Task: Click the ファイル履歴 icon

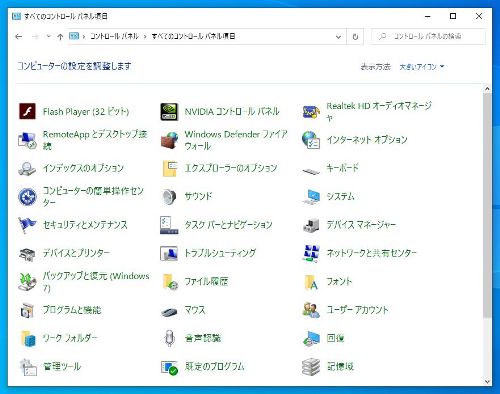Action: tap(170, 282)
